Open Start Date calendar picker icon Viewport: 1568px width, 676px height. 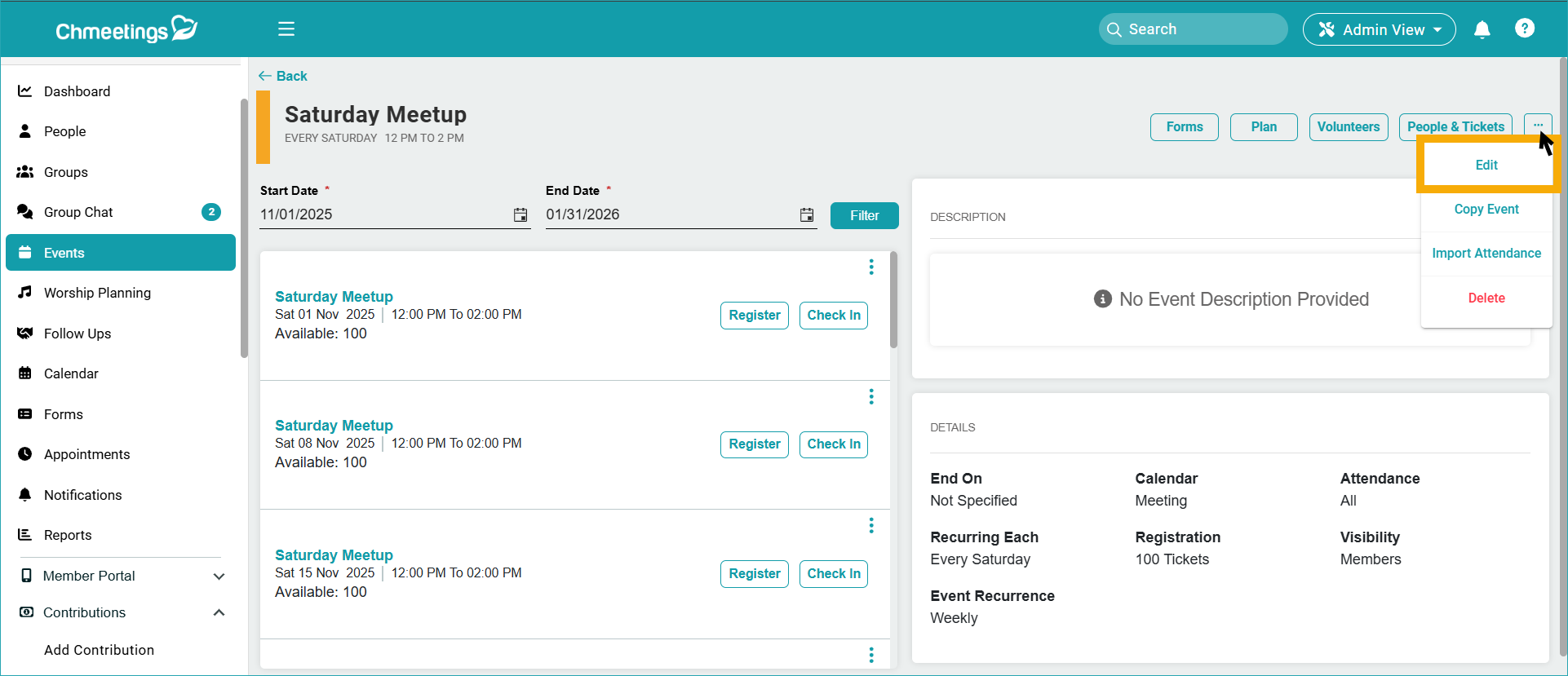pos(520,215)
